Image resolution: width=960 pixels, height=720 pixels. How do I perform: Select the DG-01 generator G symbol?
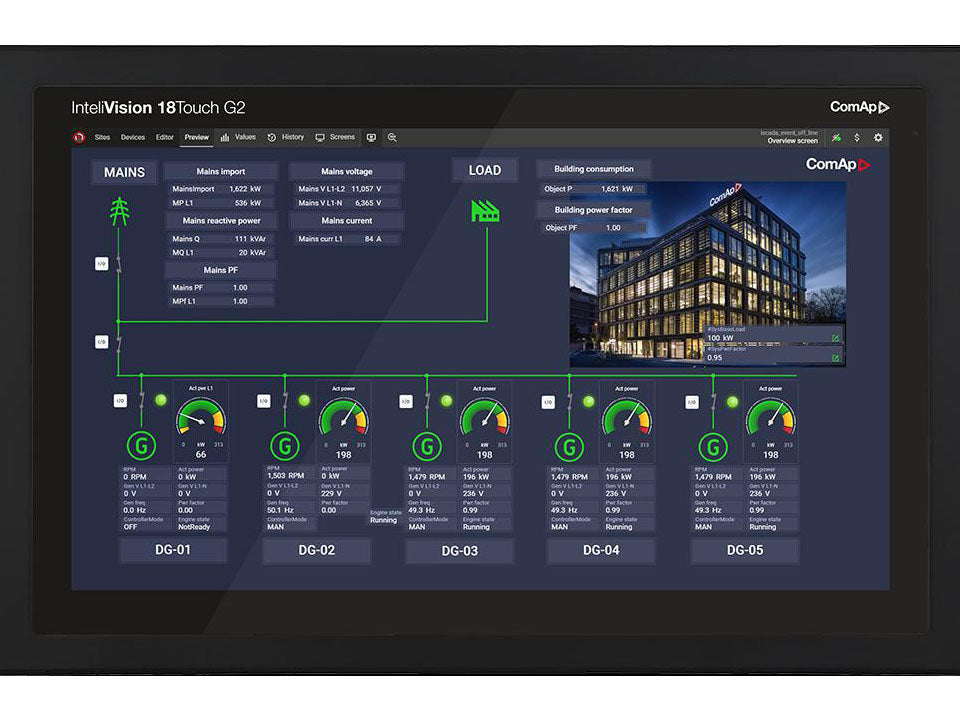point(141,445)
